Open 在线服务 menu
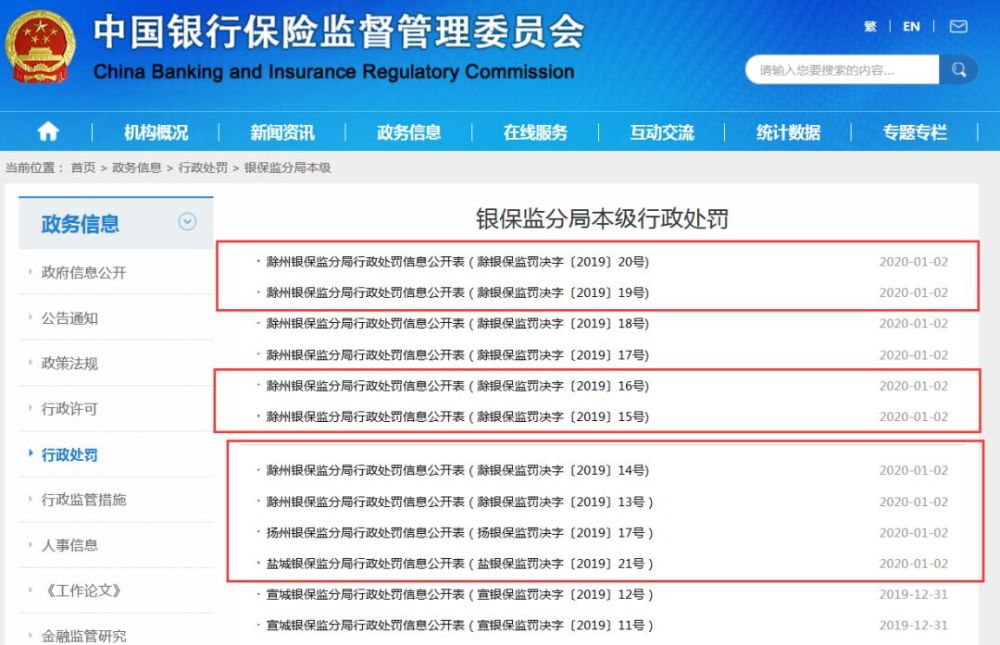The width and height of the screenshot is (1000, 645). point(535,133)
